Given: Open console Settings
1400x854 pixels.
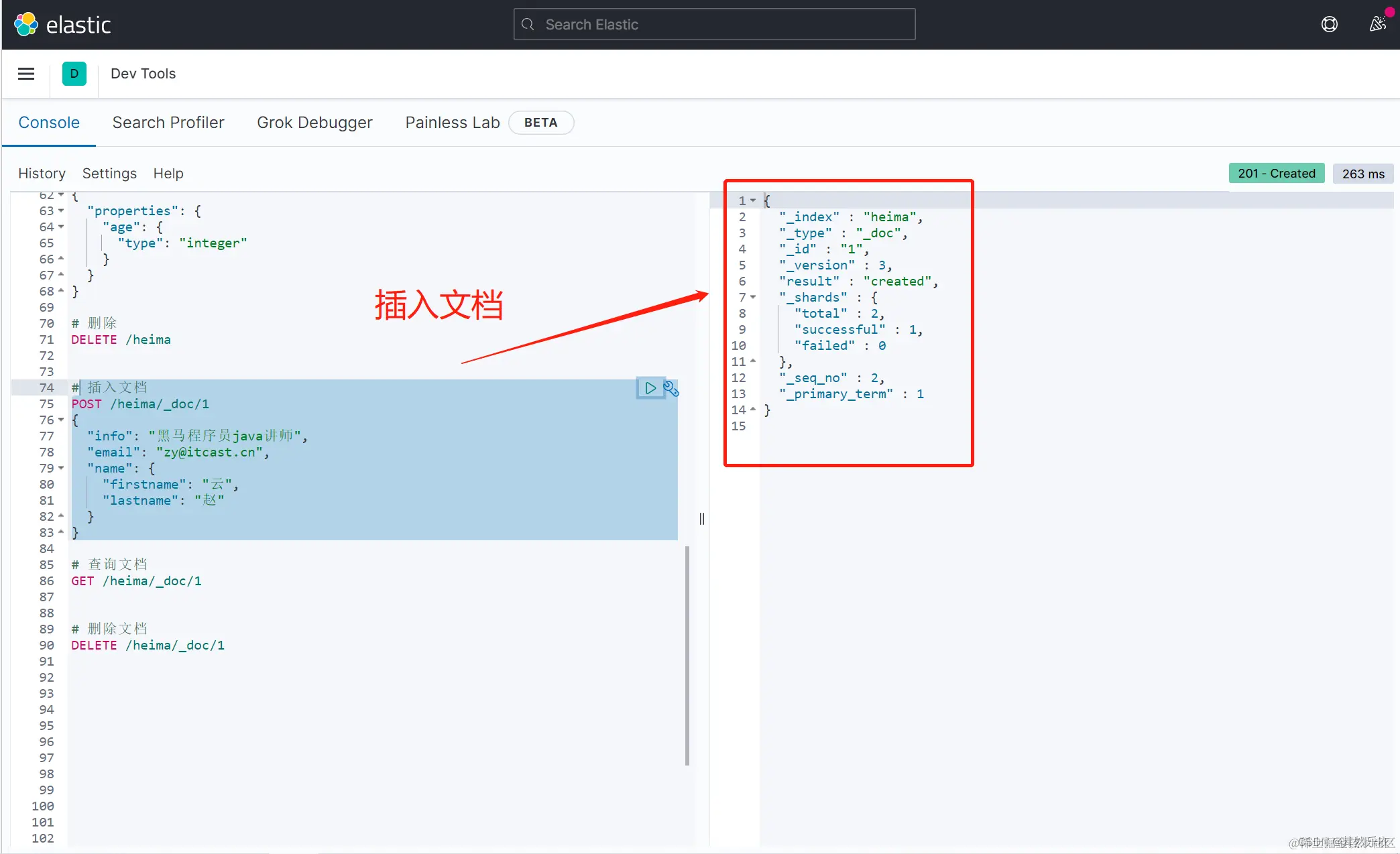Looking at the screenshot, I should (x=109, y=174).
